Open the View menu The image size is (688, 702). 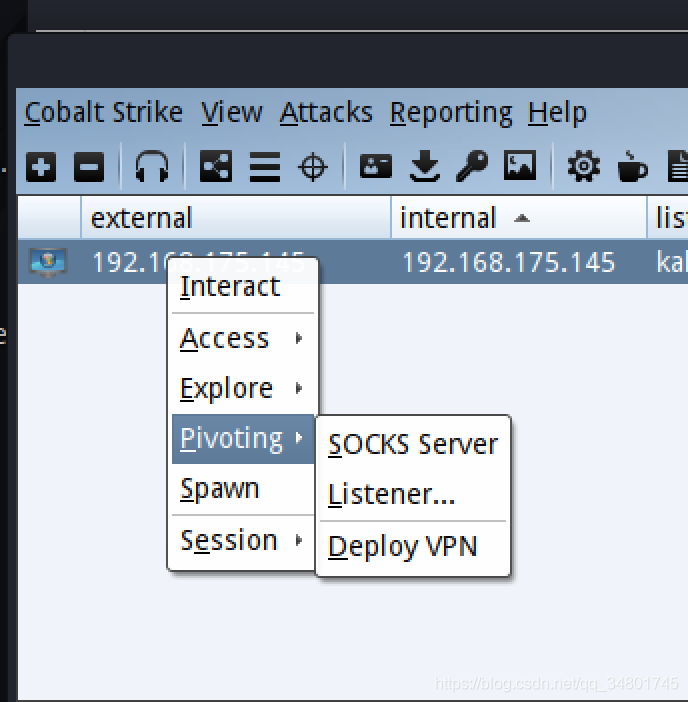tap(231, 112)
